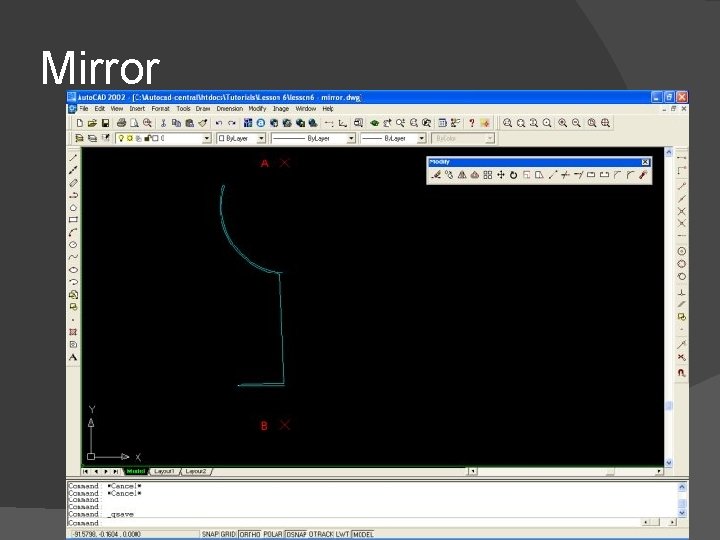Open the lineweight ByLayer dropdown

(421, 138)
